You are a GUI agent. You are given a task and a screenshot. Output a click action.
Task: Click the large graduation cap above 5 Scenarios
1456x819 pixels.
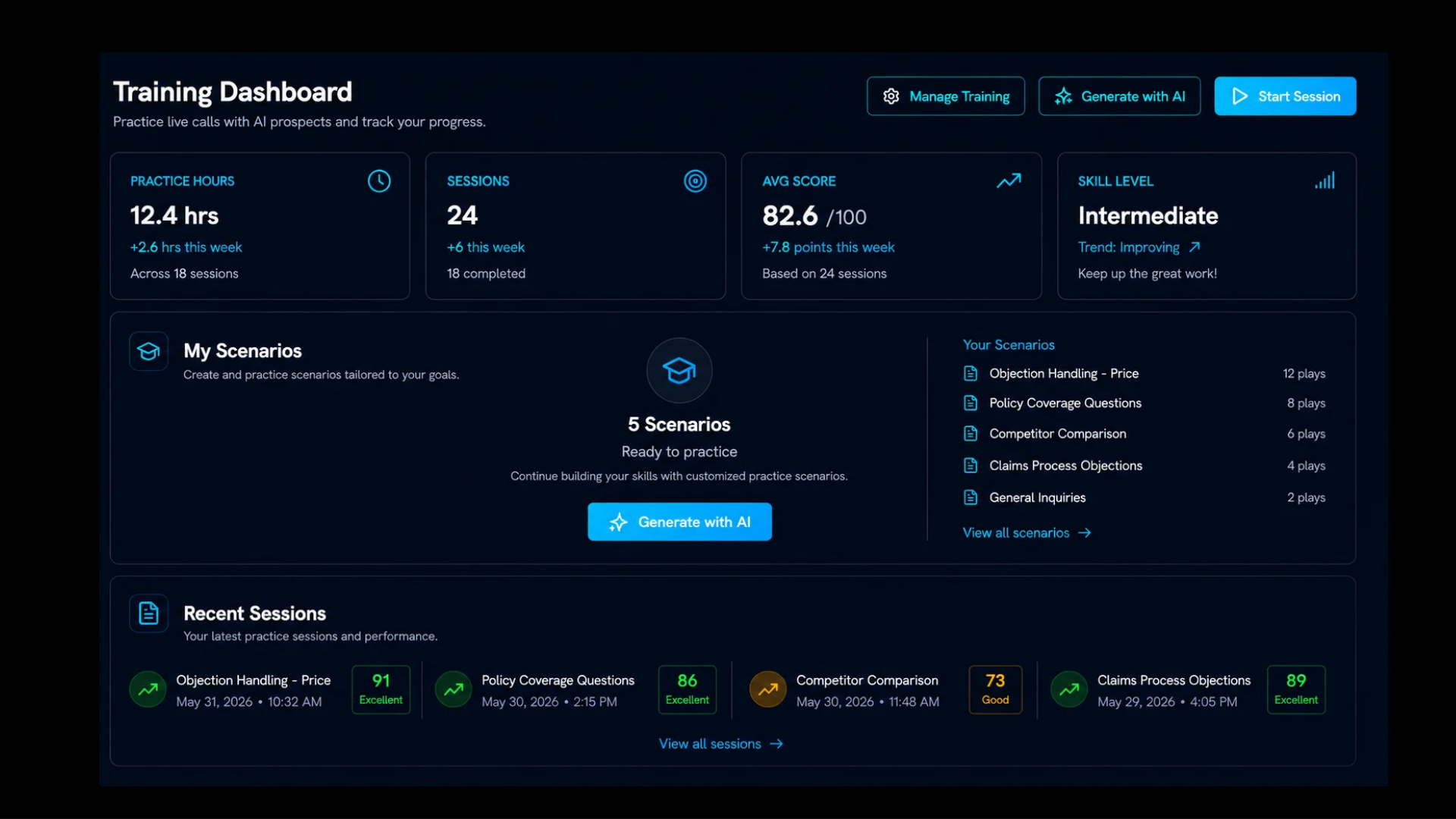coord(679,370)
